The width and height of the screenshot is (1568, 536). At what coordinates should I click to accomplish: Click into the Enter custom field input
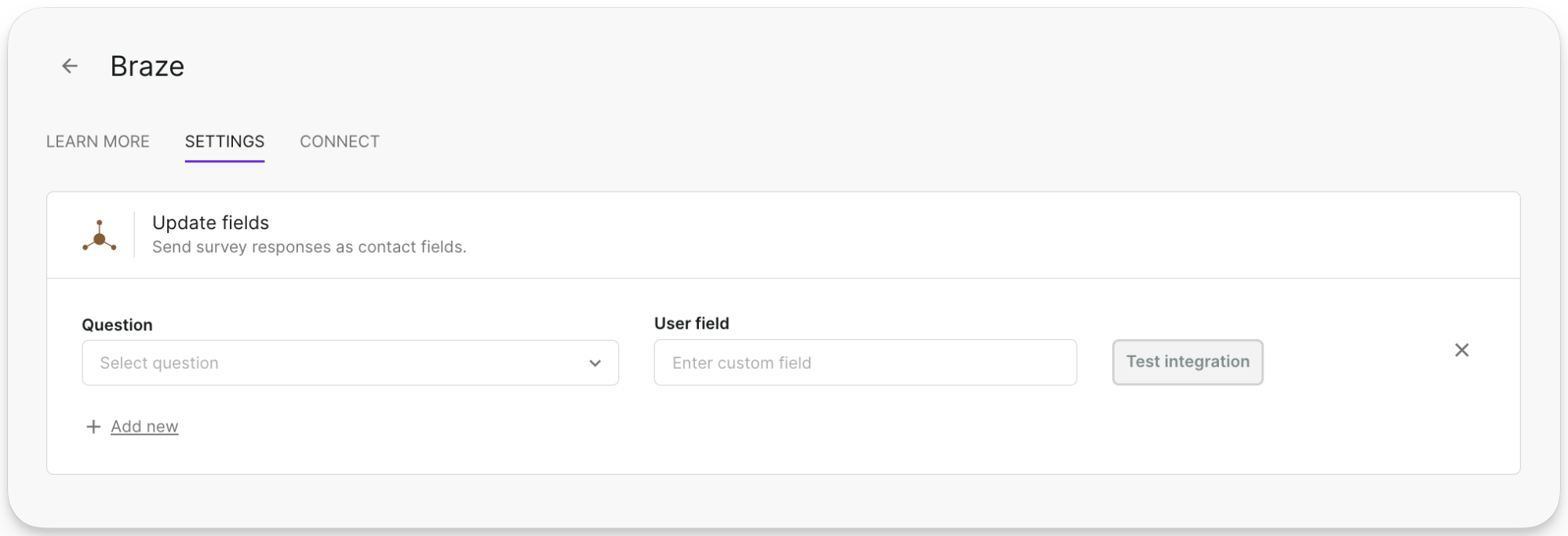pos(865,363)
